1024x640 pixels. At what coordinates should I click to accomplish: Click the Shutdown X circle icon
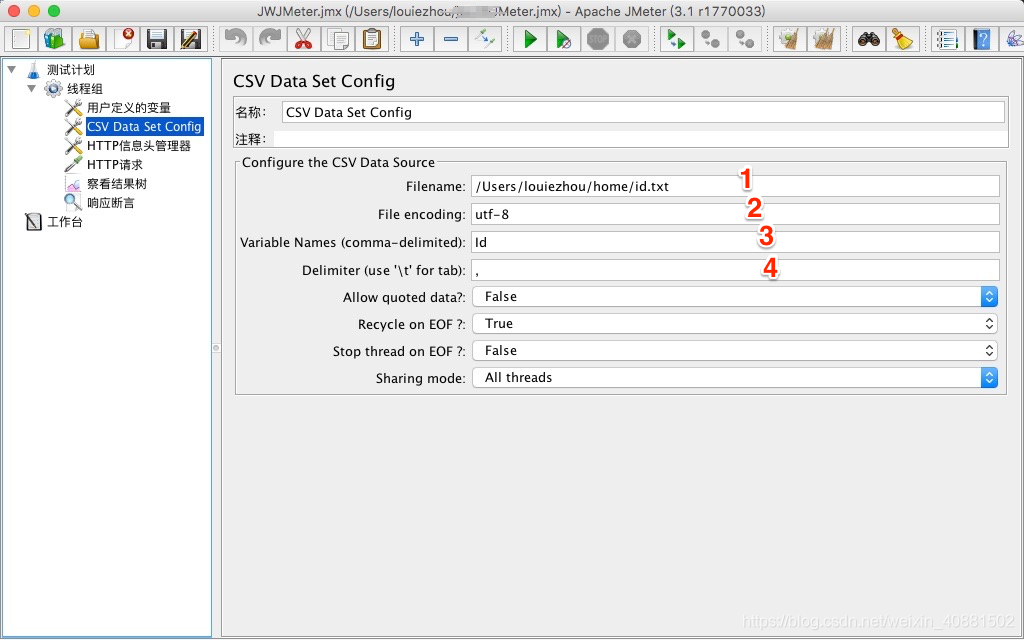[x=632, y=39]
